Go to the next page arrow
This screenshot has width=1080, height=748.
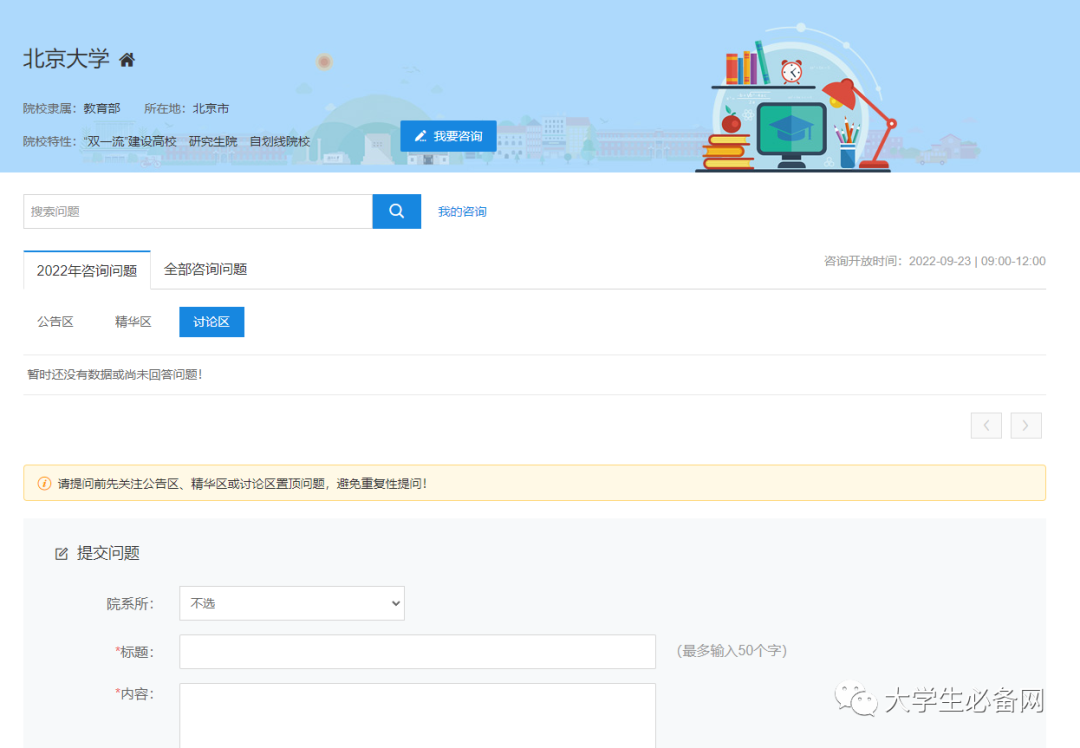(x=1026, y=426)
